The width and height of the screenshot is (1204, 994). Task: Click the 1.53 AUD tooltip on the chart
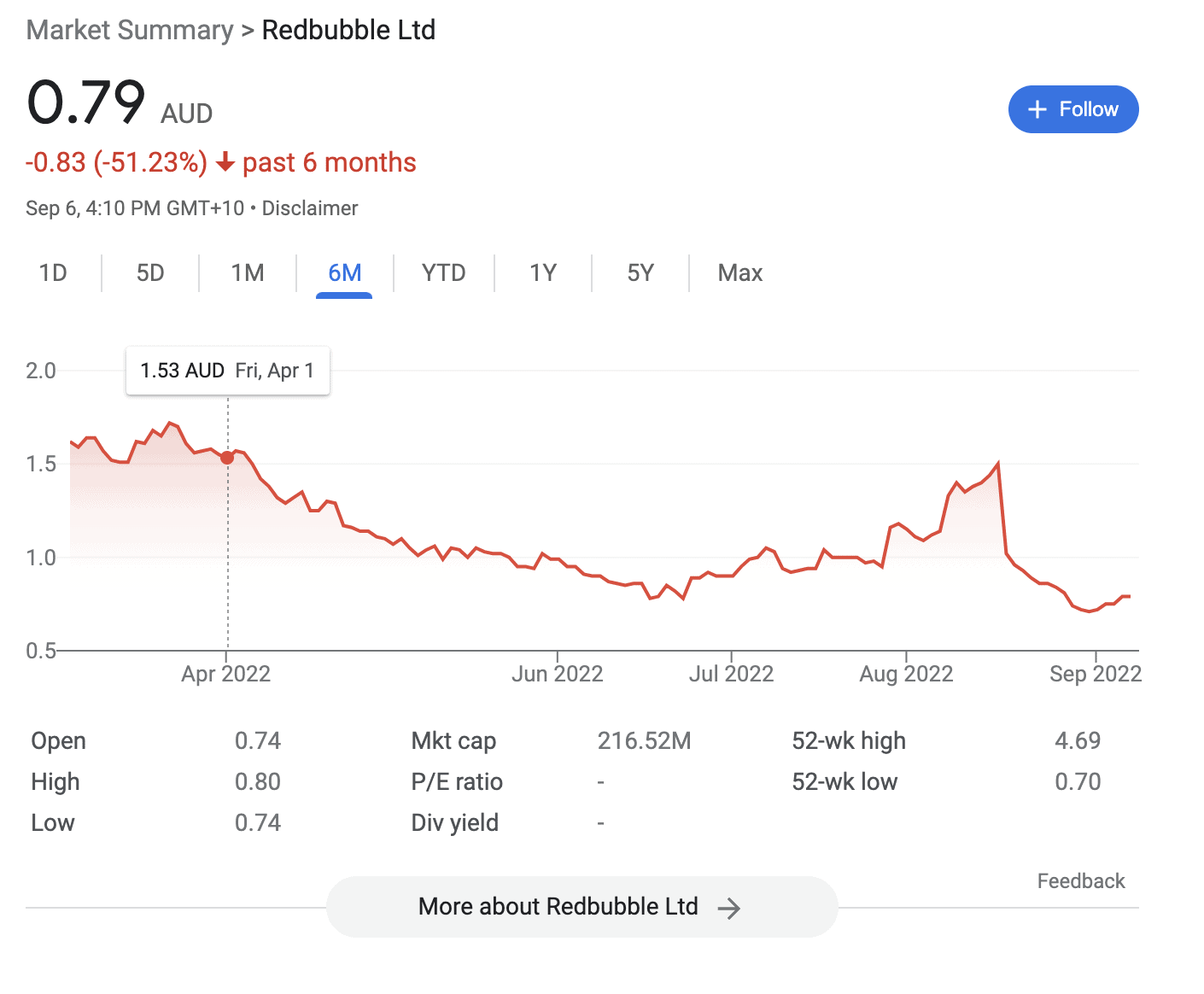pyautogui.click(x=227, y=371)
